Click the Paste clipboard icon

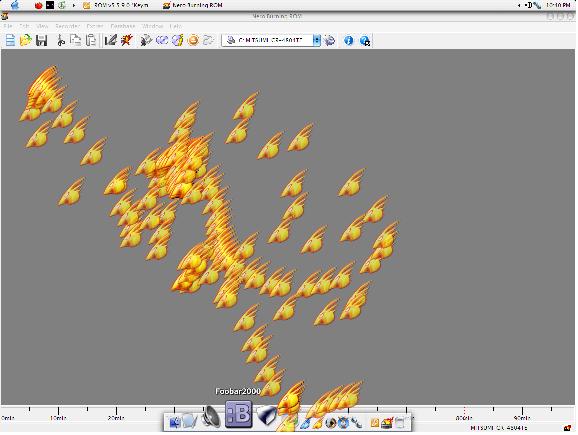[x=91, y=40]
